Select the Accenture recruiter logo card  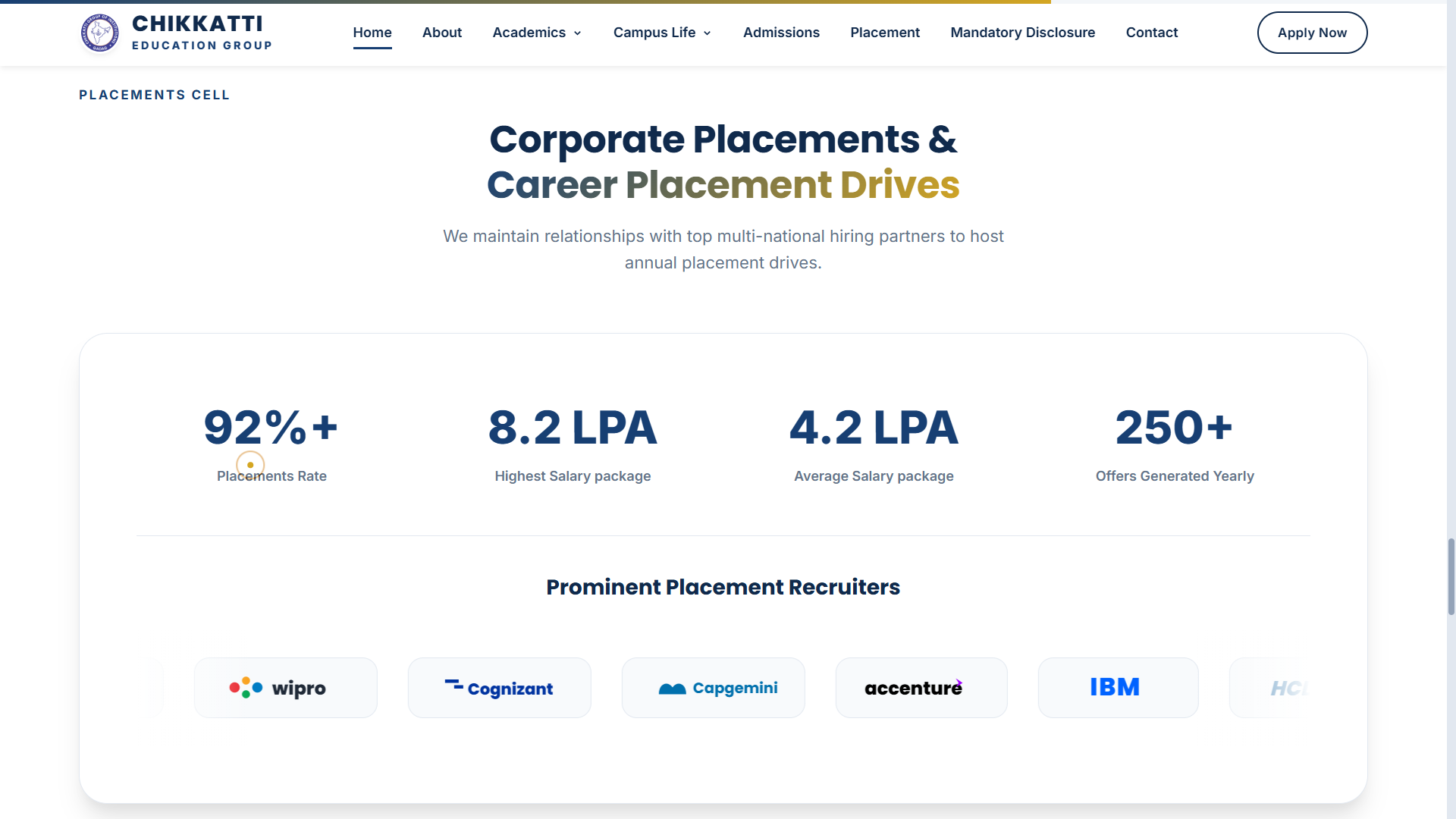921,688
